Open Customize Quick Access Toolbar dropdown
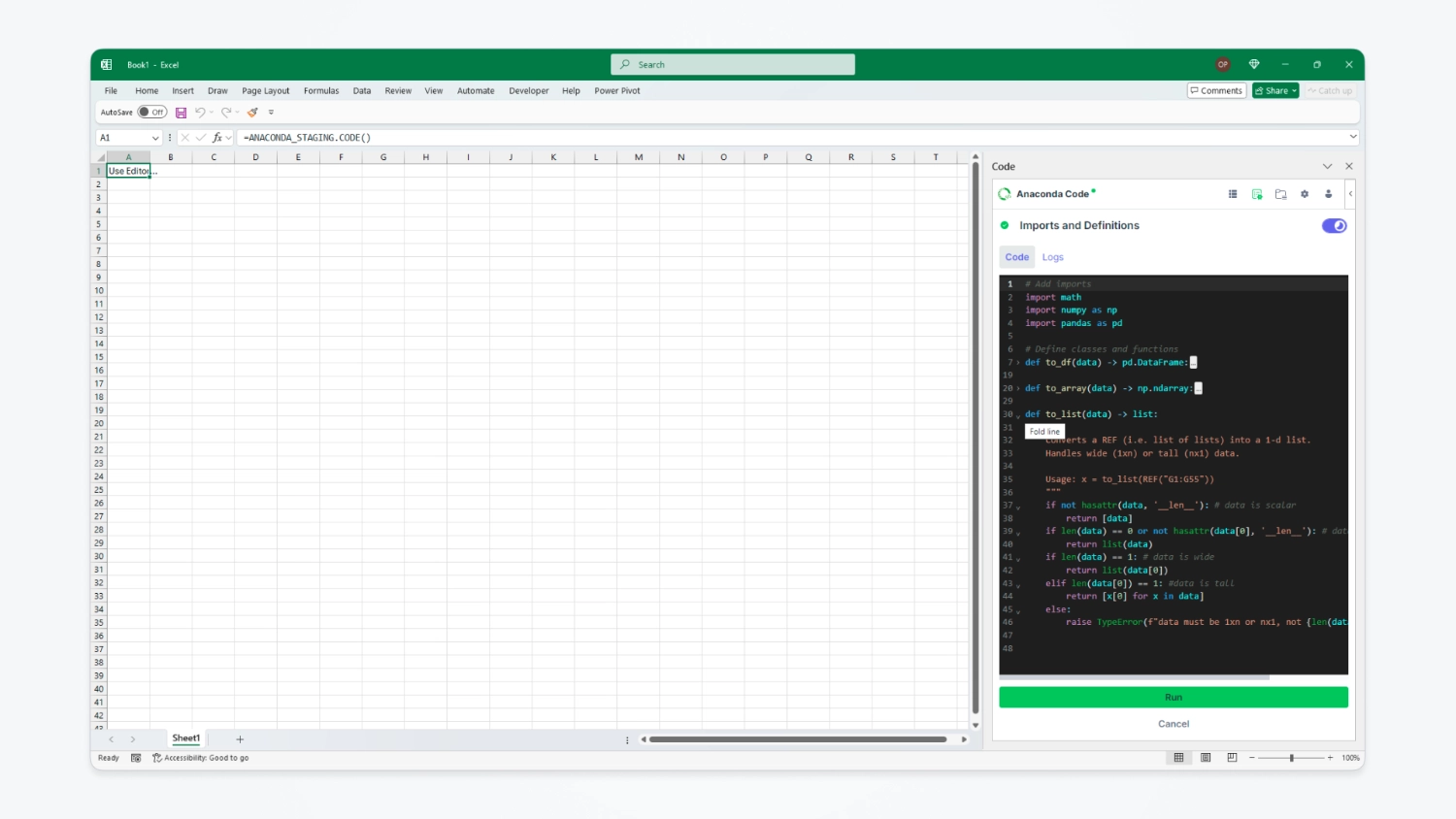The width and height of the screenshot is (1456, 819). click(x=271, y=113)
